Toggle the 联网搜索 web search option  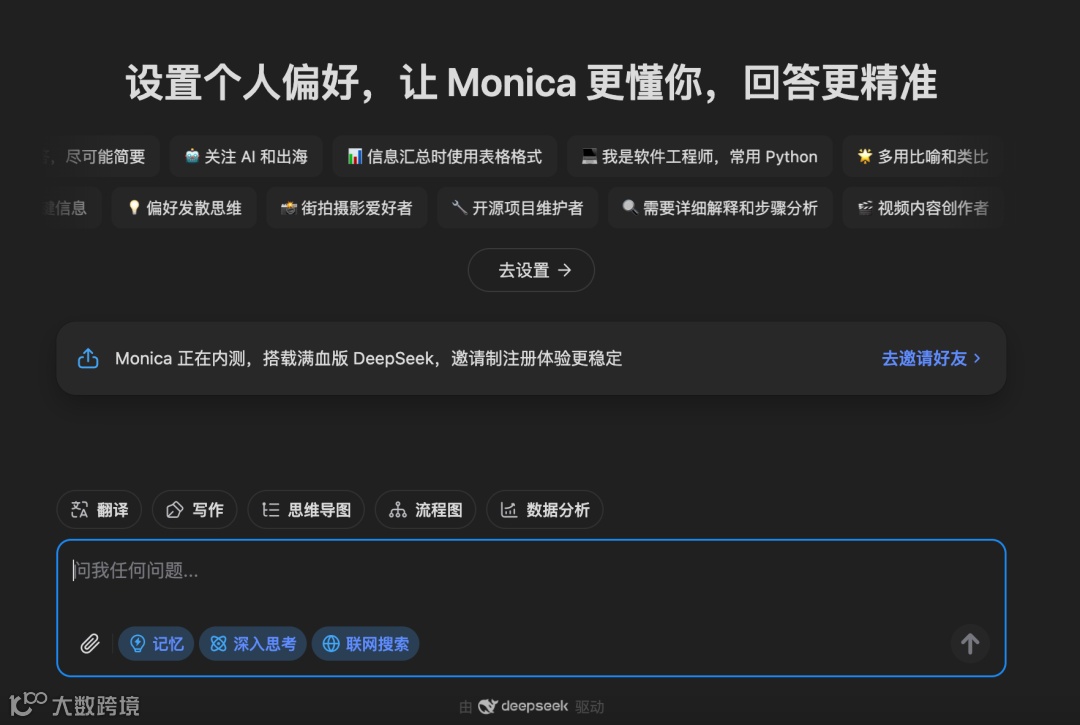(x=366, y=644)
